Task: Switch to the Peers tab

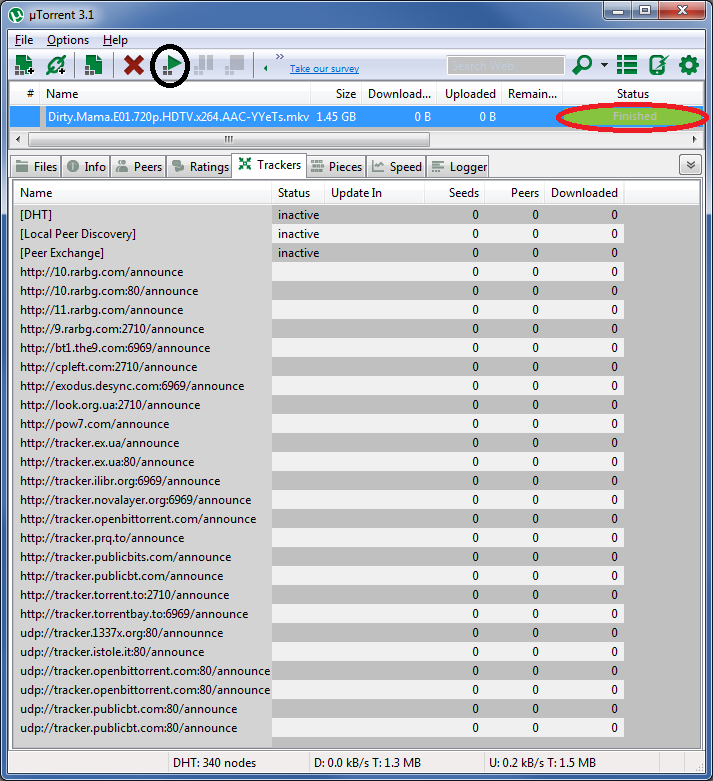Action: (139, 166)
